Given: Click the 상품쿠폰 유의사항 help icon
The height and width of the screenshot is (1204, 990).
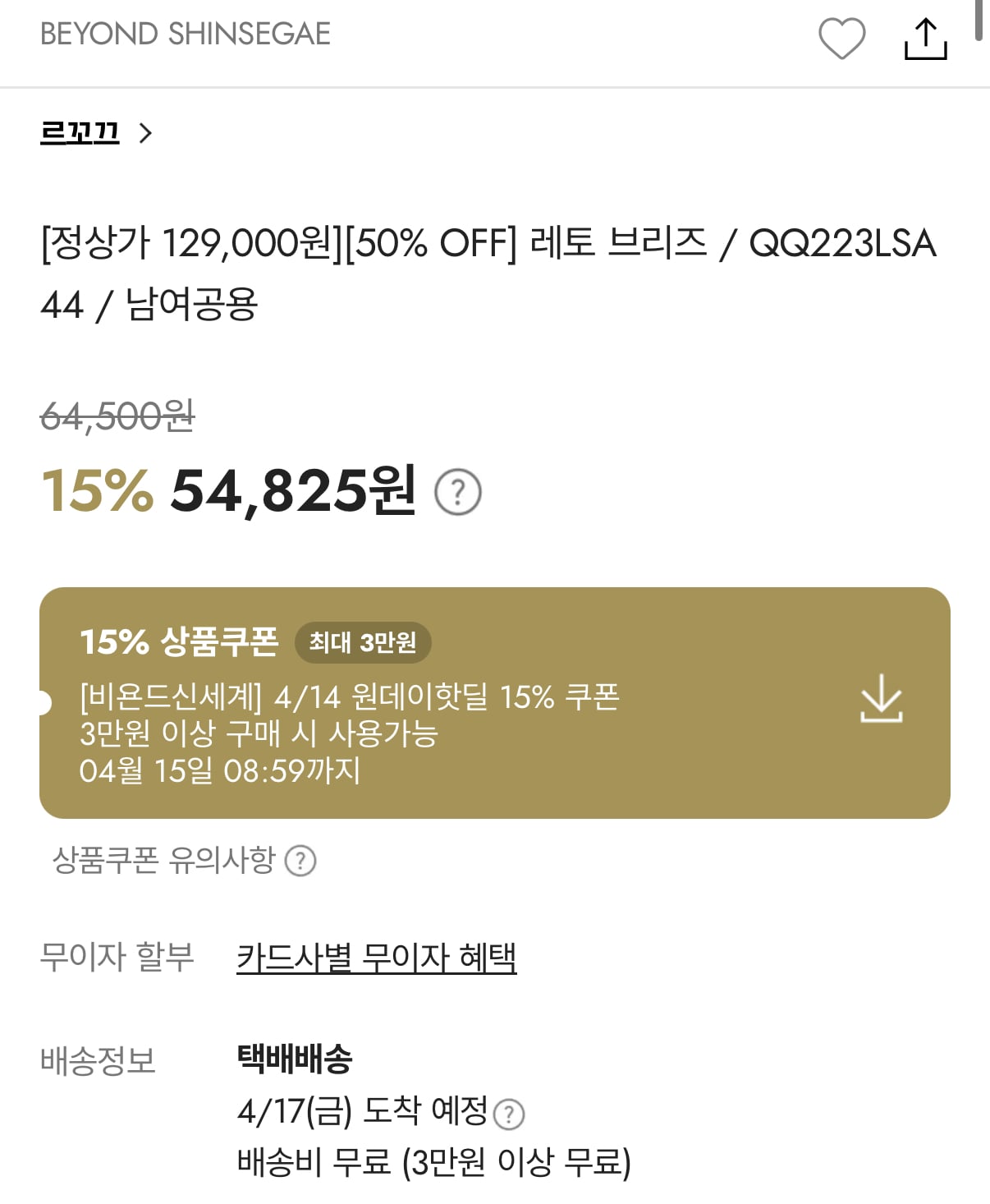Looking at the screenshot, I should [x=300, y=862].
